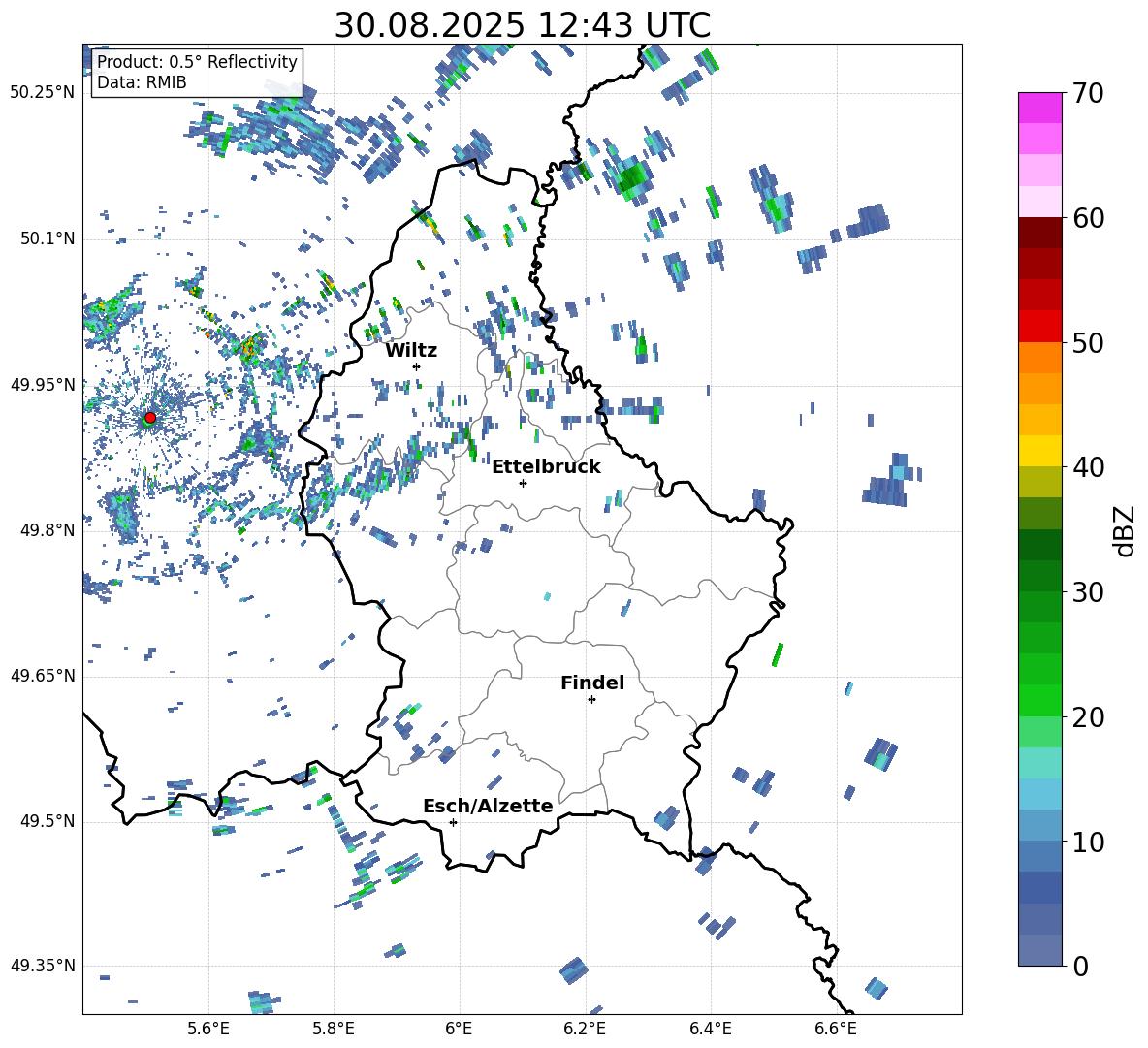
Task: Click the 6.6°E longitude label
Action: [x=836, y=1029]
